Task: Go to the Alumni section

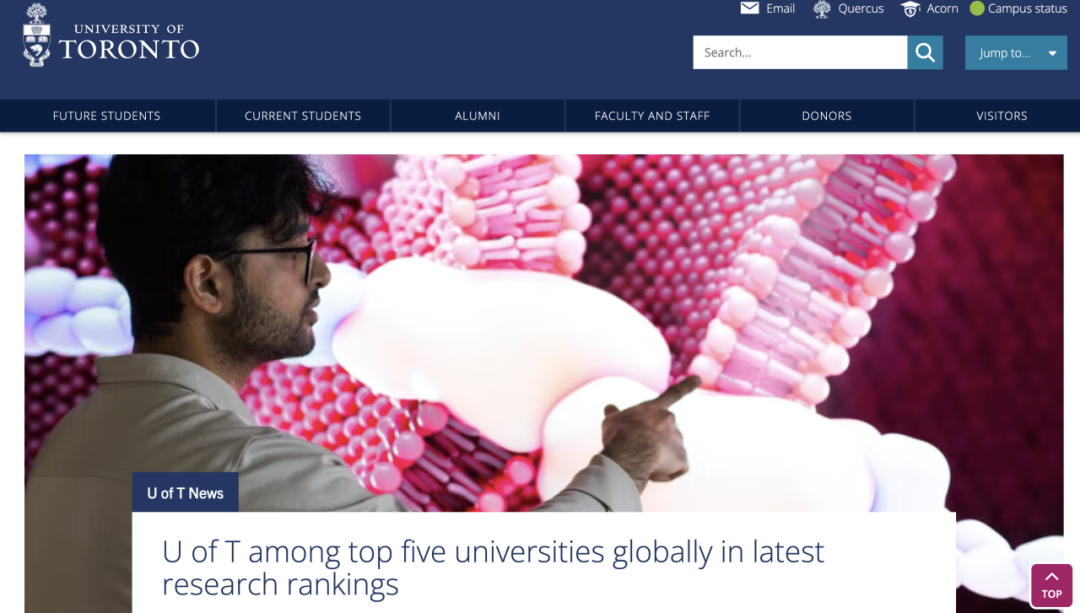Action: 477,116
